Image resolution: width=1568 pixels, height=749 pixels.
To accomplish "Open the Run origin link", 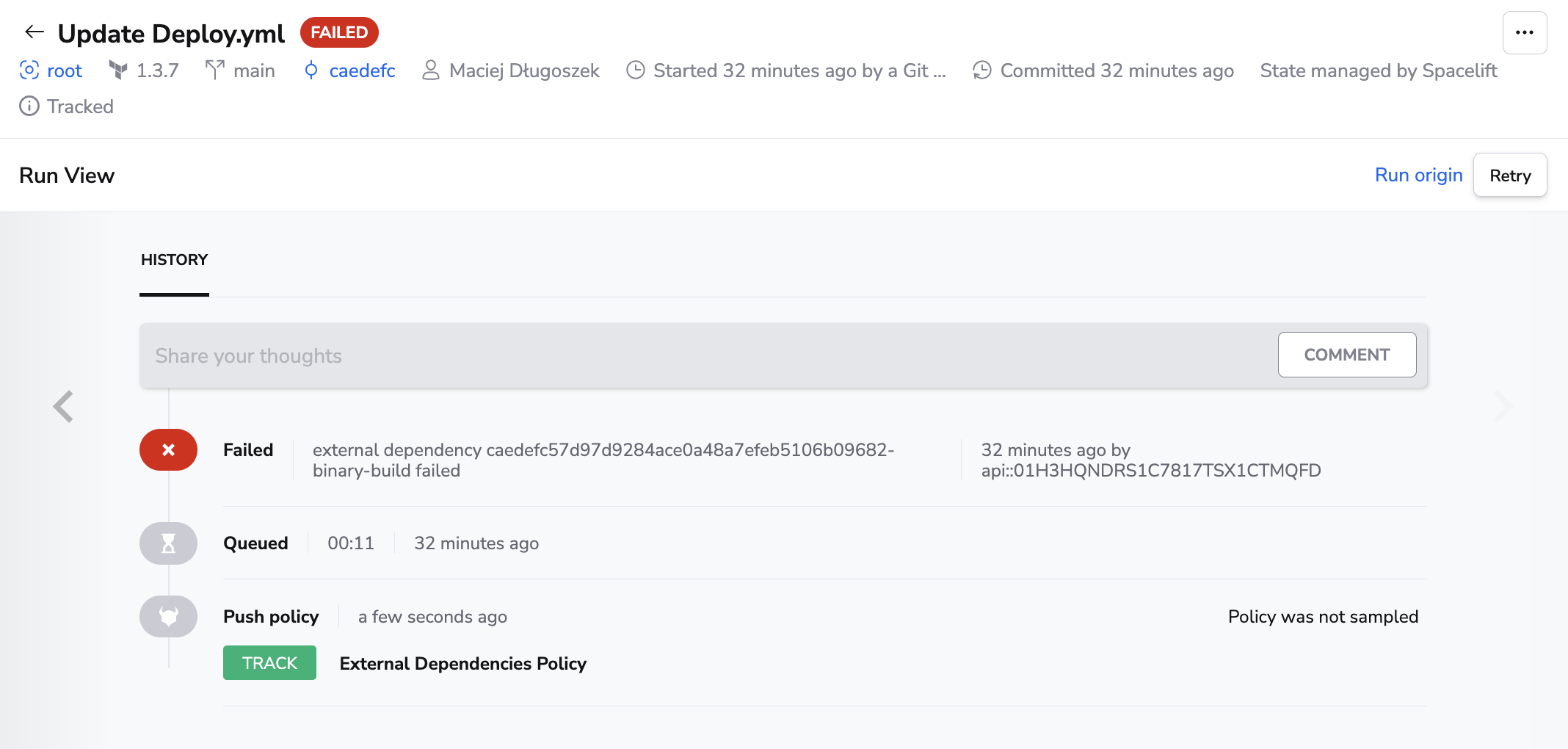I will 1418,176.
